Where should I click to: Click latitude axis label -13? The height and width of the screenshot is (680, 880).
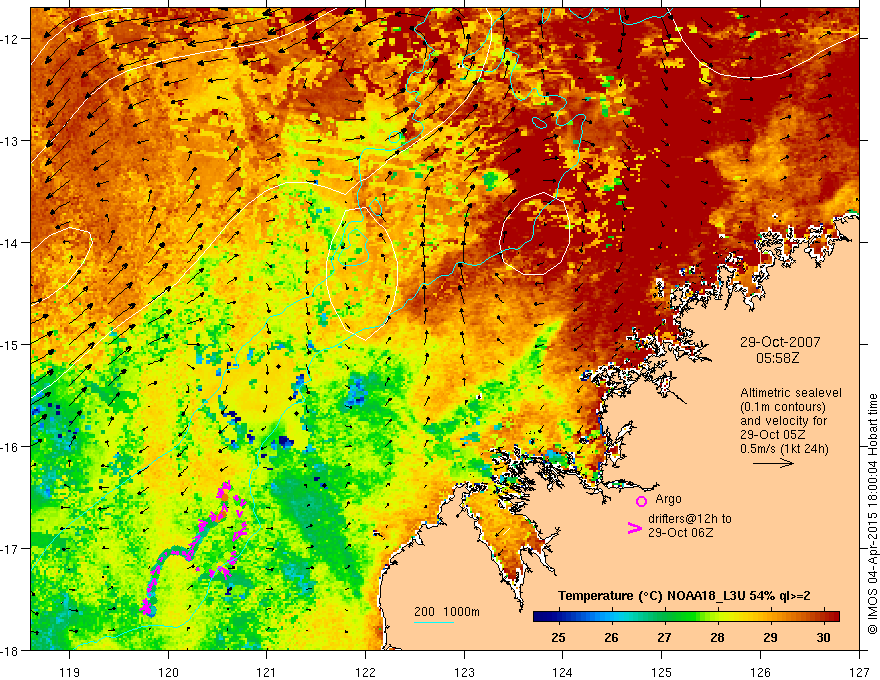point(11,141)
